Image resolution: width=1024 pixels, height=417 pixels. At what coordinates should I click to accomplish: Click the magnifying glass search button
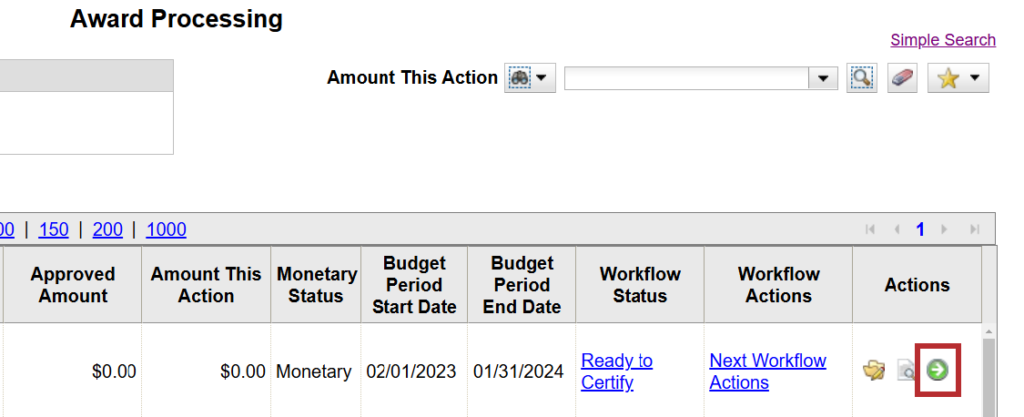click(x=860, y=78)
